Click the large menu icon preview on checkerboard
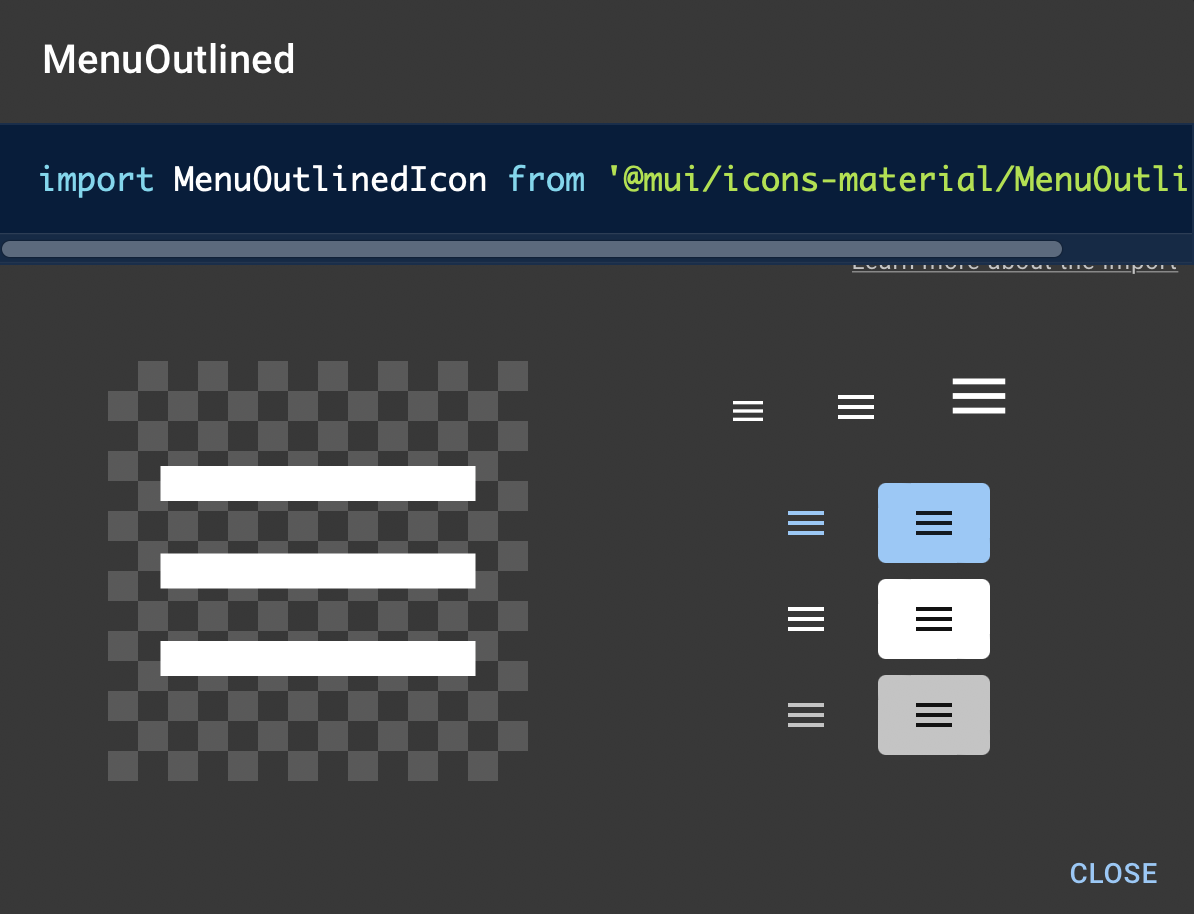 318,570
